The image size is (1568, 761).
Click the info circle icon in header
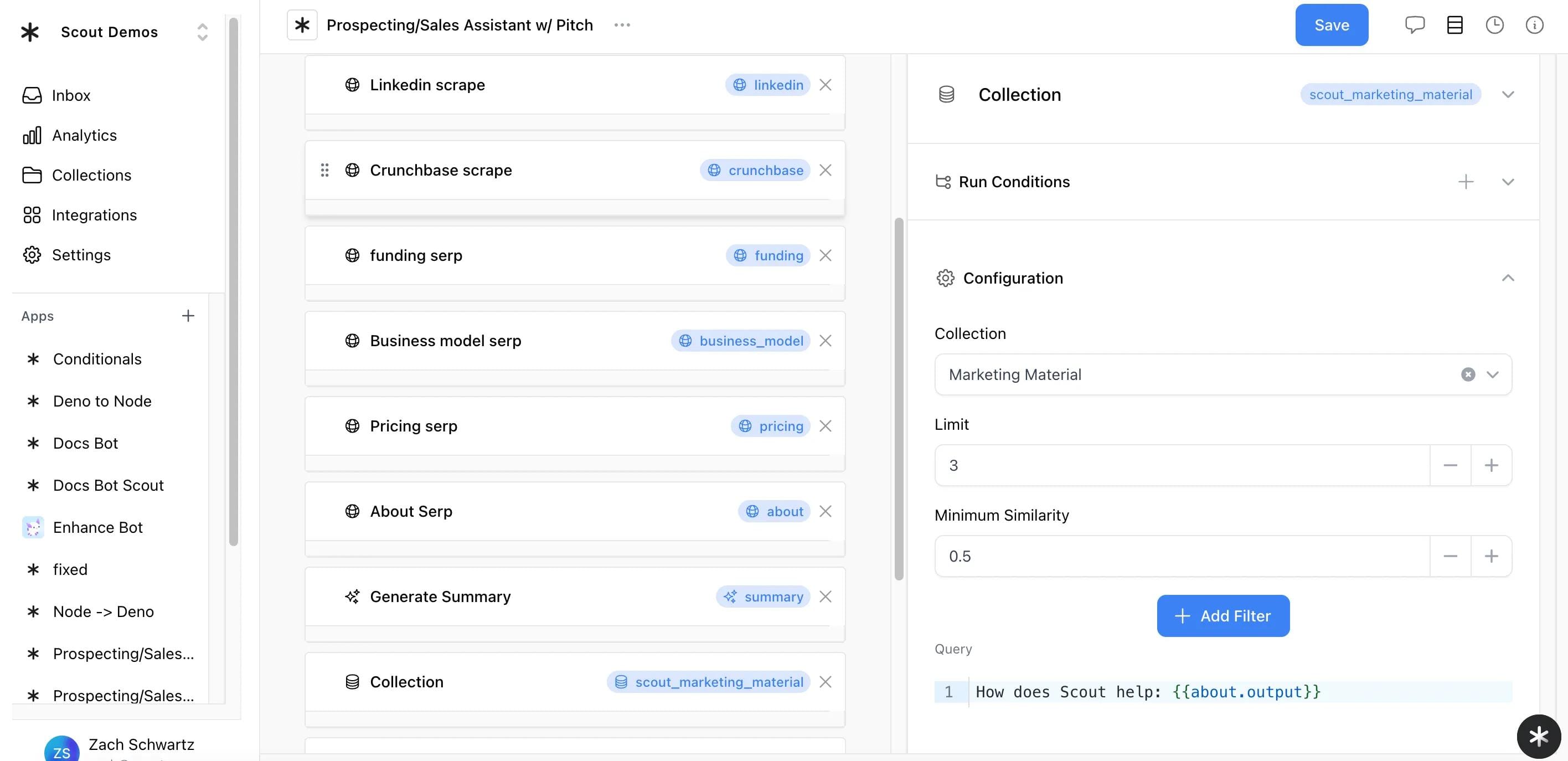(1534, 25)
